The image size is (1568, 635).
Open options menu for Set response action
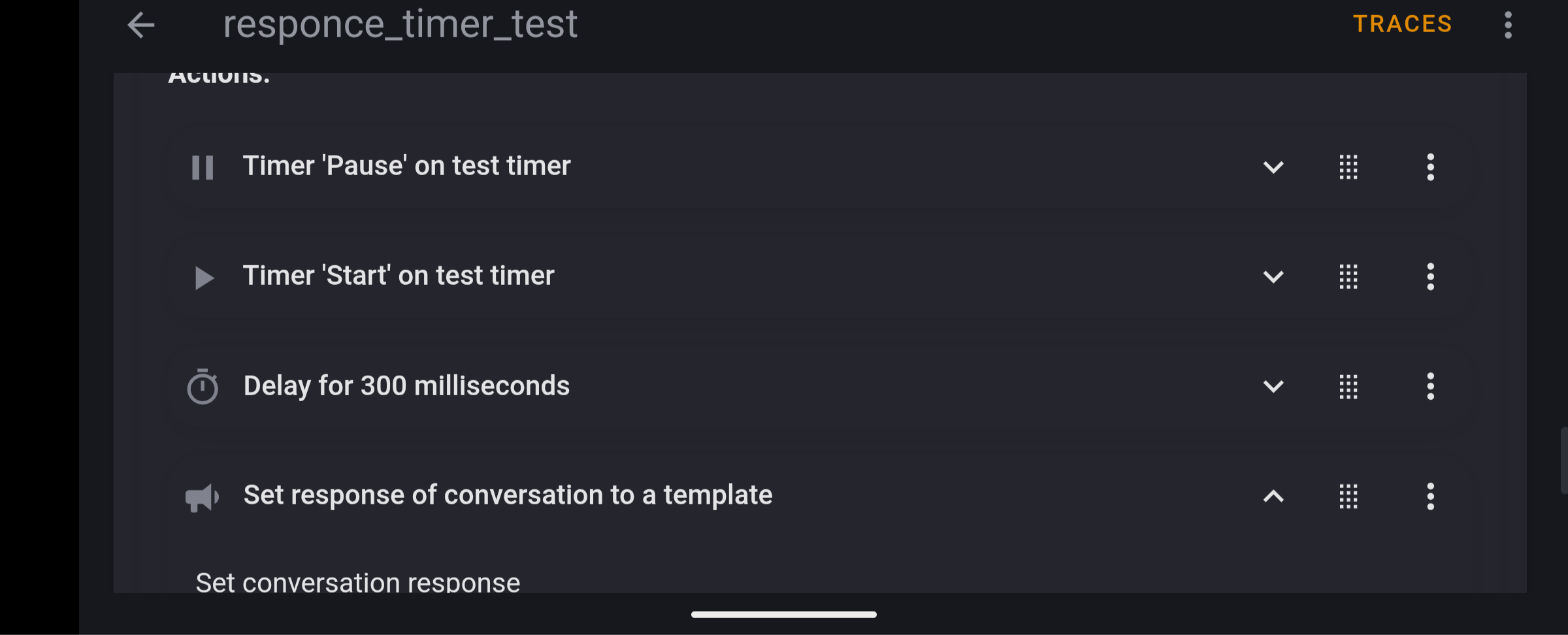coord(1431,497)
